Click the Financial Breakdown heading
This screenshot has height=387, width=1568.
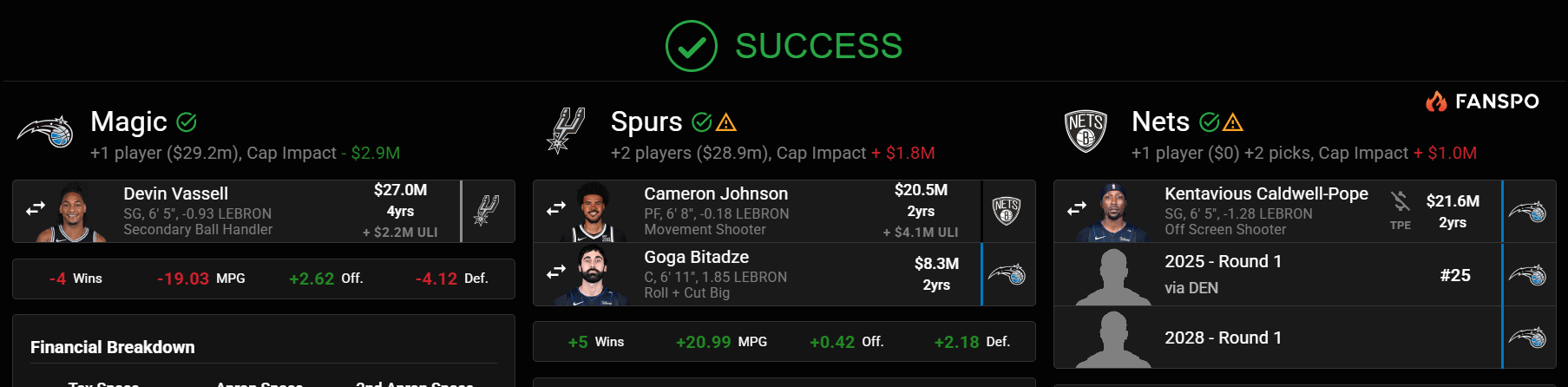tap(113, 347)
